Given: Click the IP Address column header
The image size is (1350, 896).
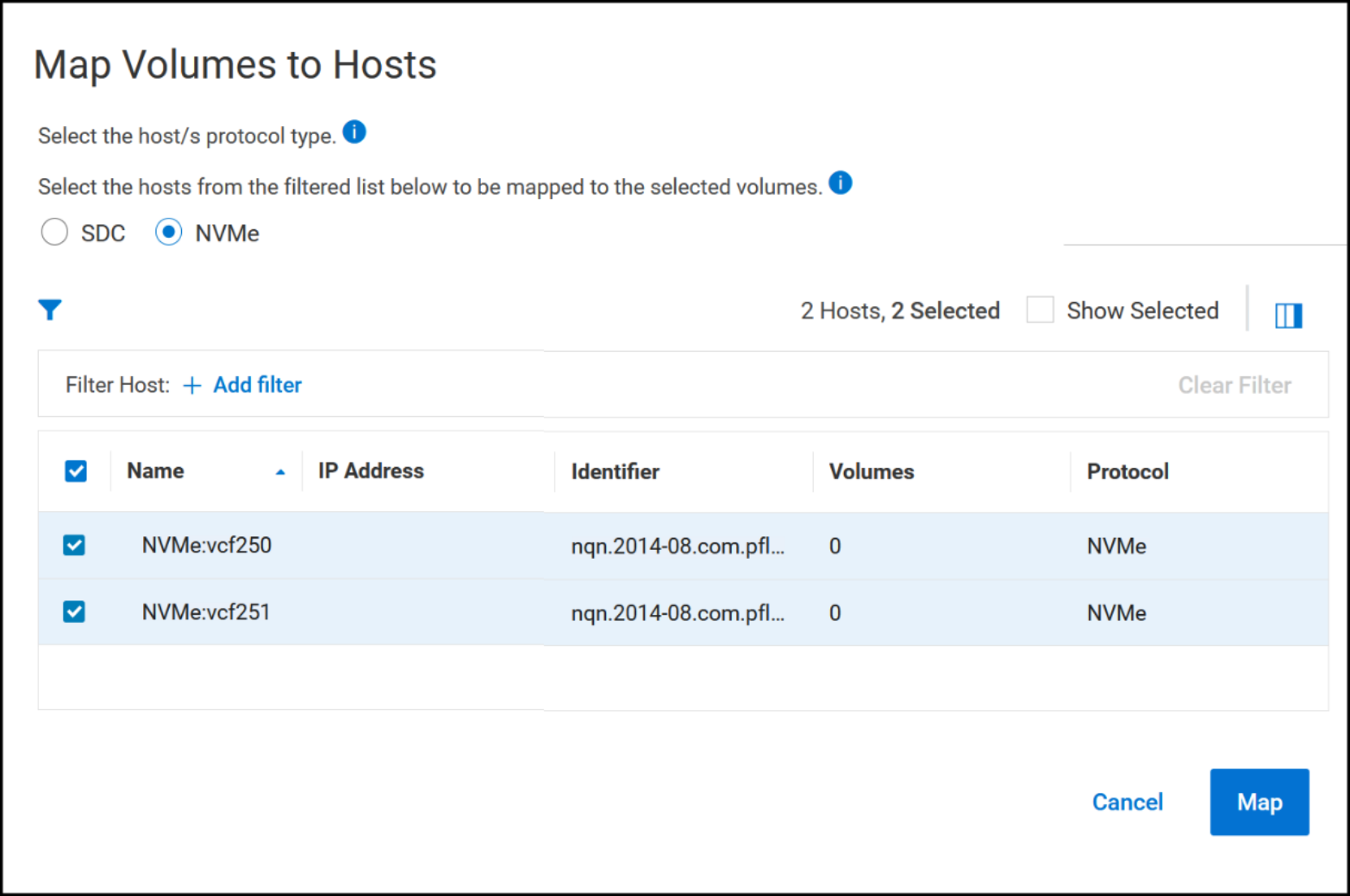Looking at the screenshot, I should [x=371, y=471].
